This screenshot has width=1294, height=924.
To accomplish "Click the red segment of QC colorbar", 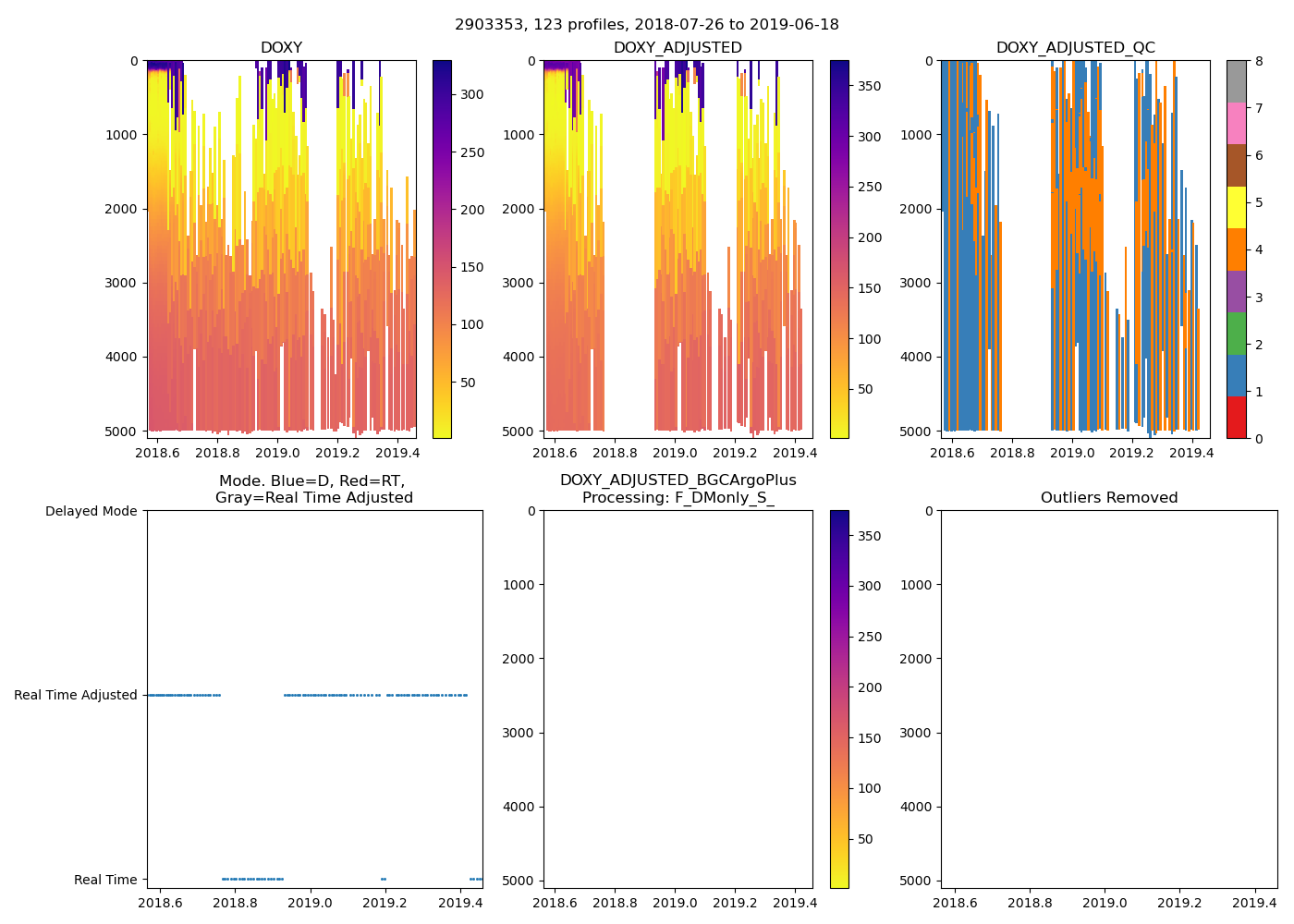I will pyautogui.click(x=1236, y=417).
